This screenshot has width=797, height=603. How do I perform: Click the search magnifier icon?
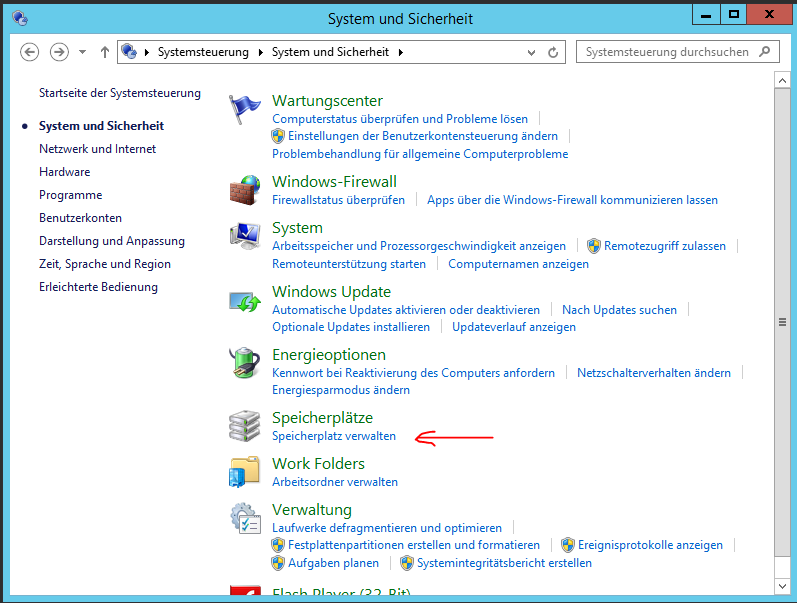click(x=764, y=52)
